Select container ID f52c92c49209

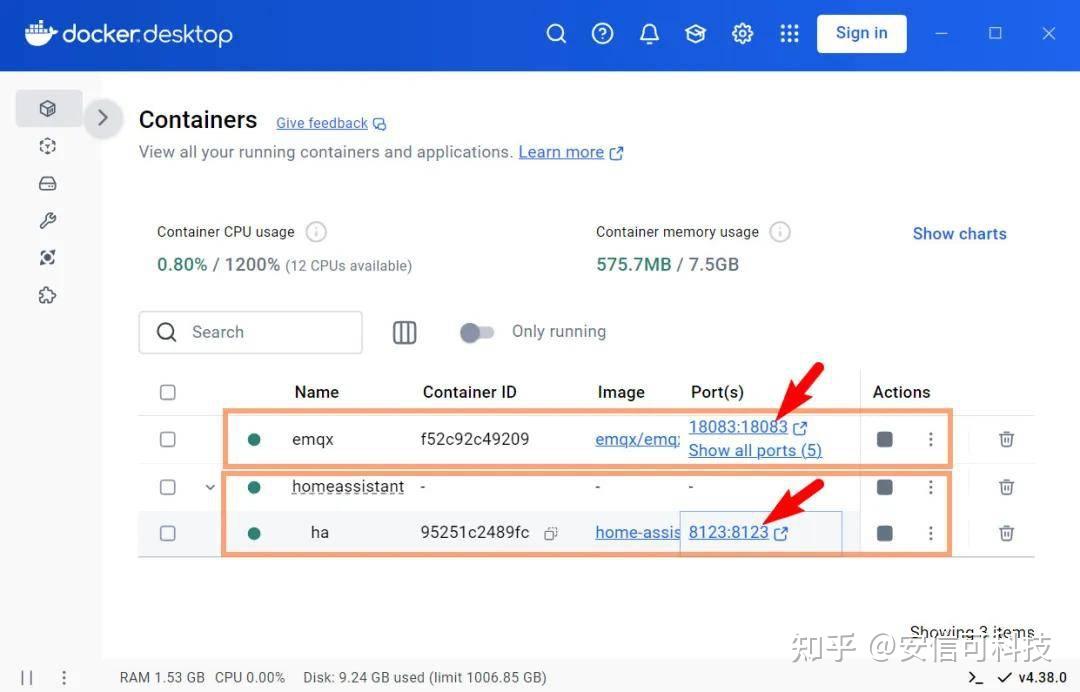click(475, 439)
